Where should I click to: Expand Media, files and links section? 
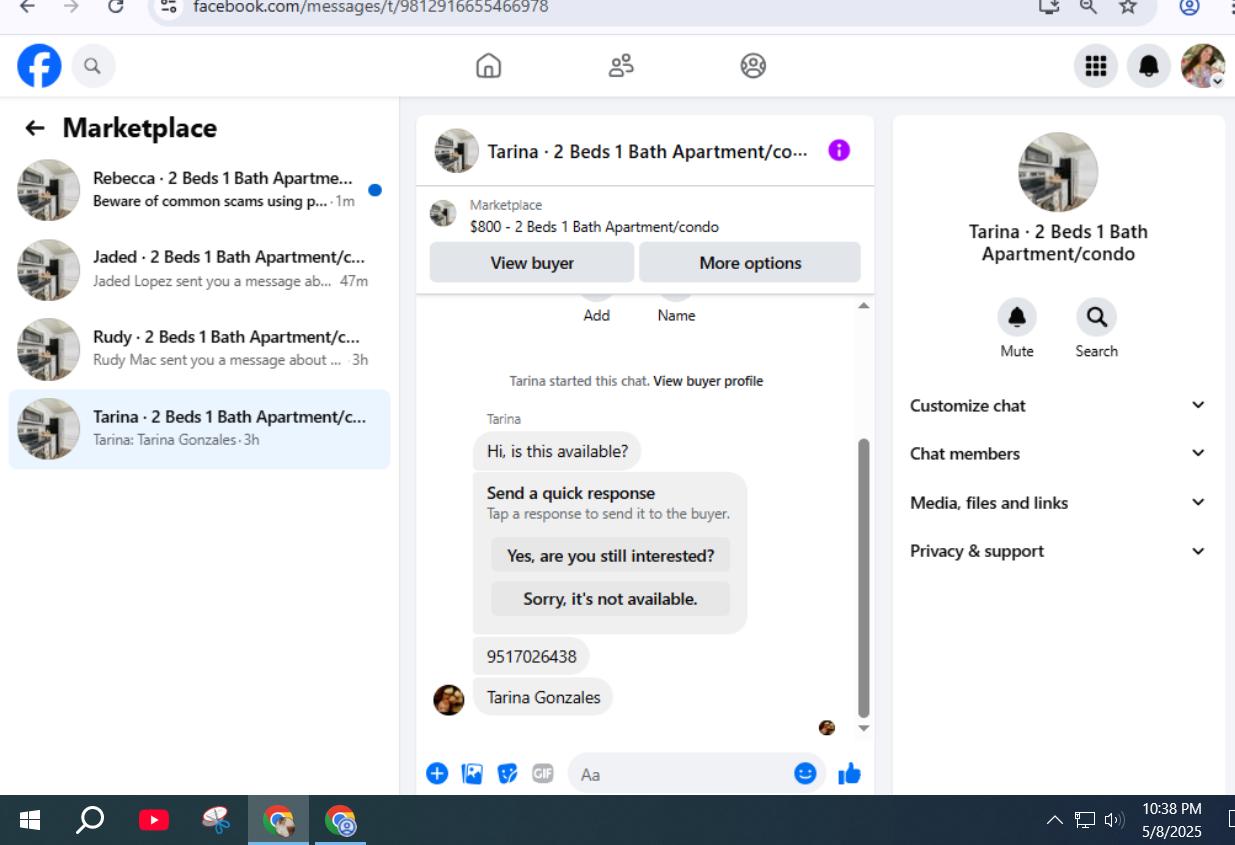1058,502
